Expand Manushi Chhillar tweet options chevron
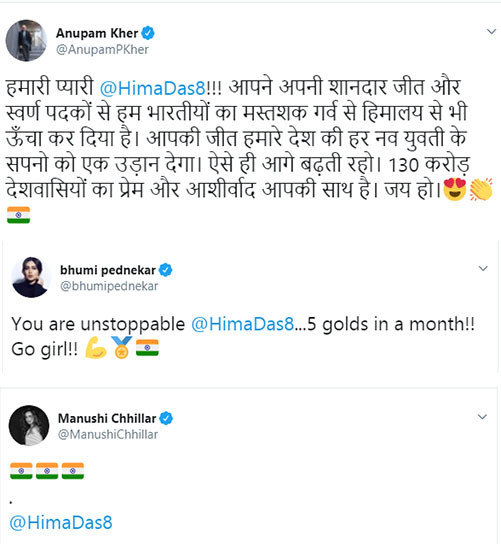Image resolution: width=501 pixels, height=557 pixels. point(482,417)
